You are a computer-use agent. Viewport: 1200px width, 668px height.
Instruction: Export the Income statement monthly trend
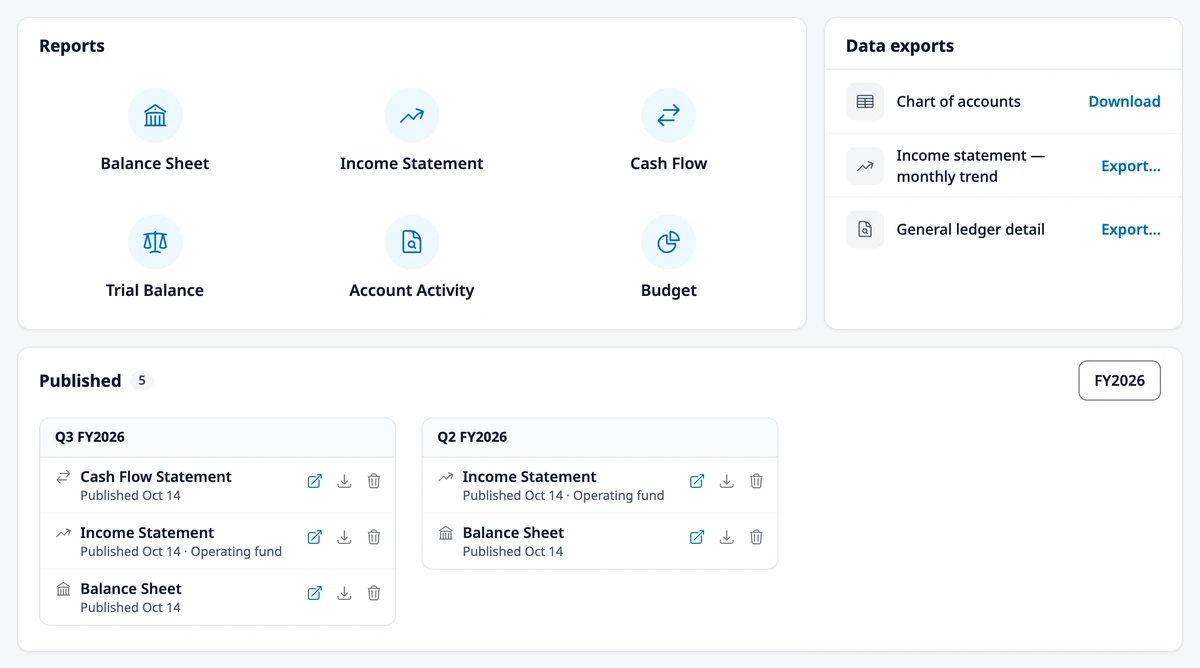[x=1131, y=166]
